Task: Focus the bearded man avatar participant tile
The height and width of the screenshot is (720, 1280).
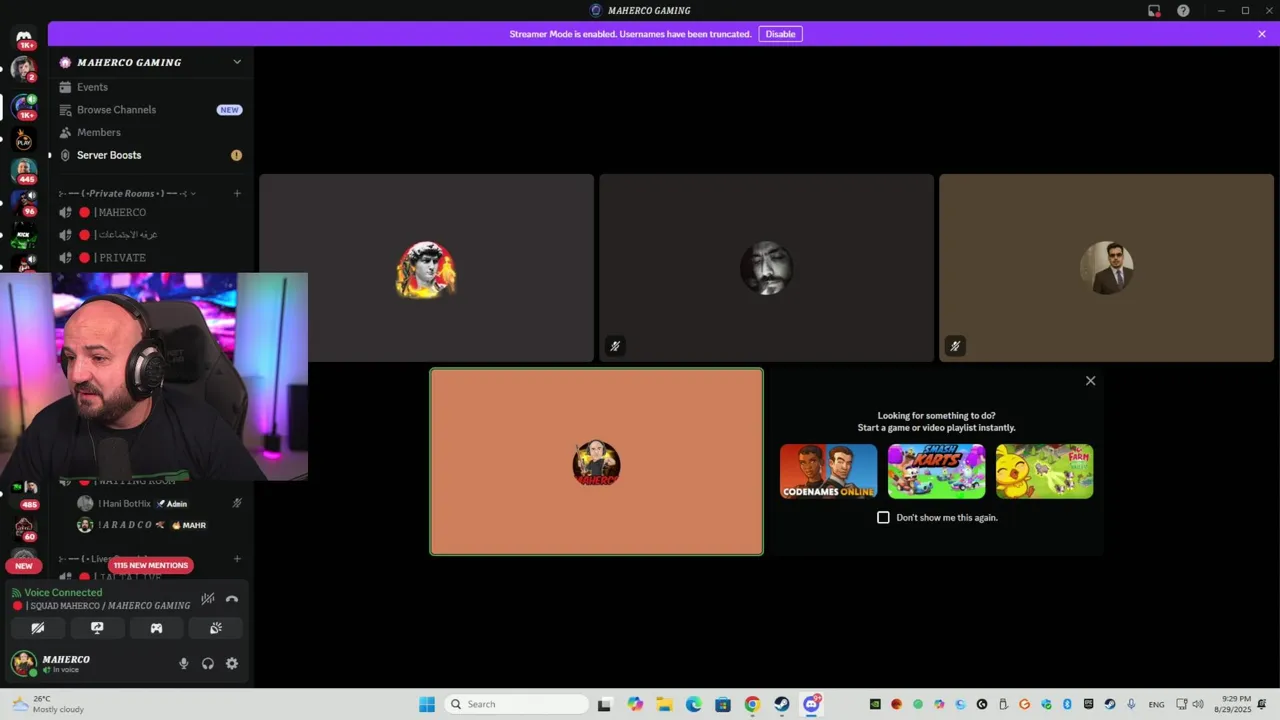Action: click(766, 268)
